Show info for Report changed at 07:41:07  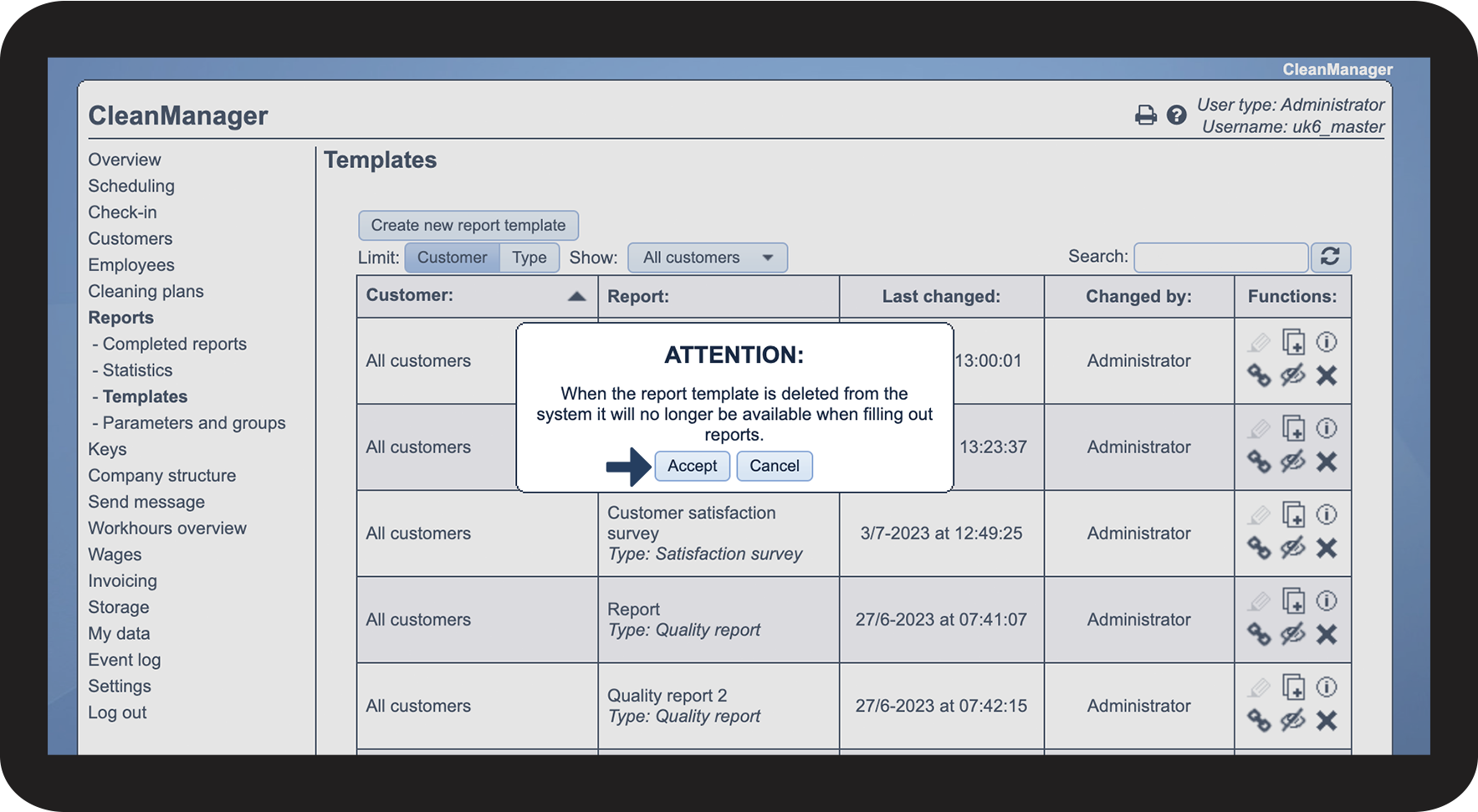[x=1327, y=600]
